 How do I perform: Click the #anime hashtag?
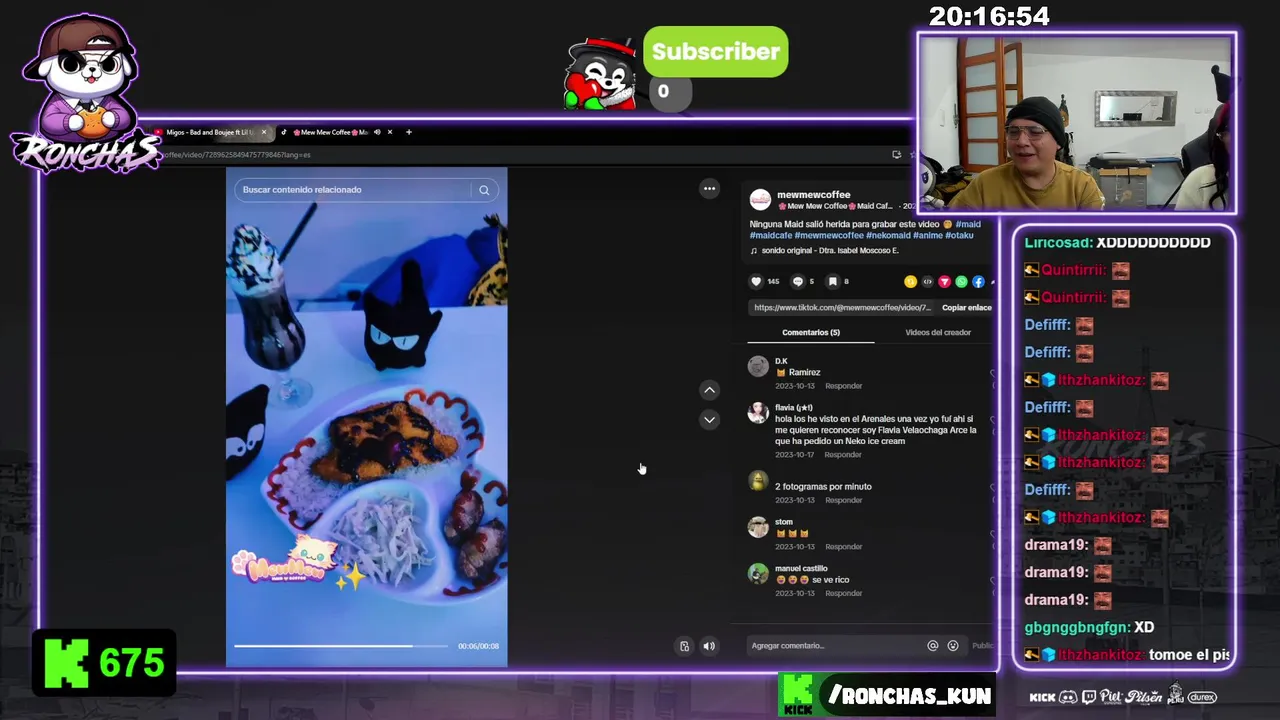pos(927,236)
